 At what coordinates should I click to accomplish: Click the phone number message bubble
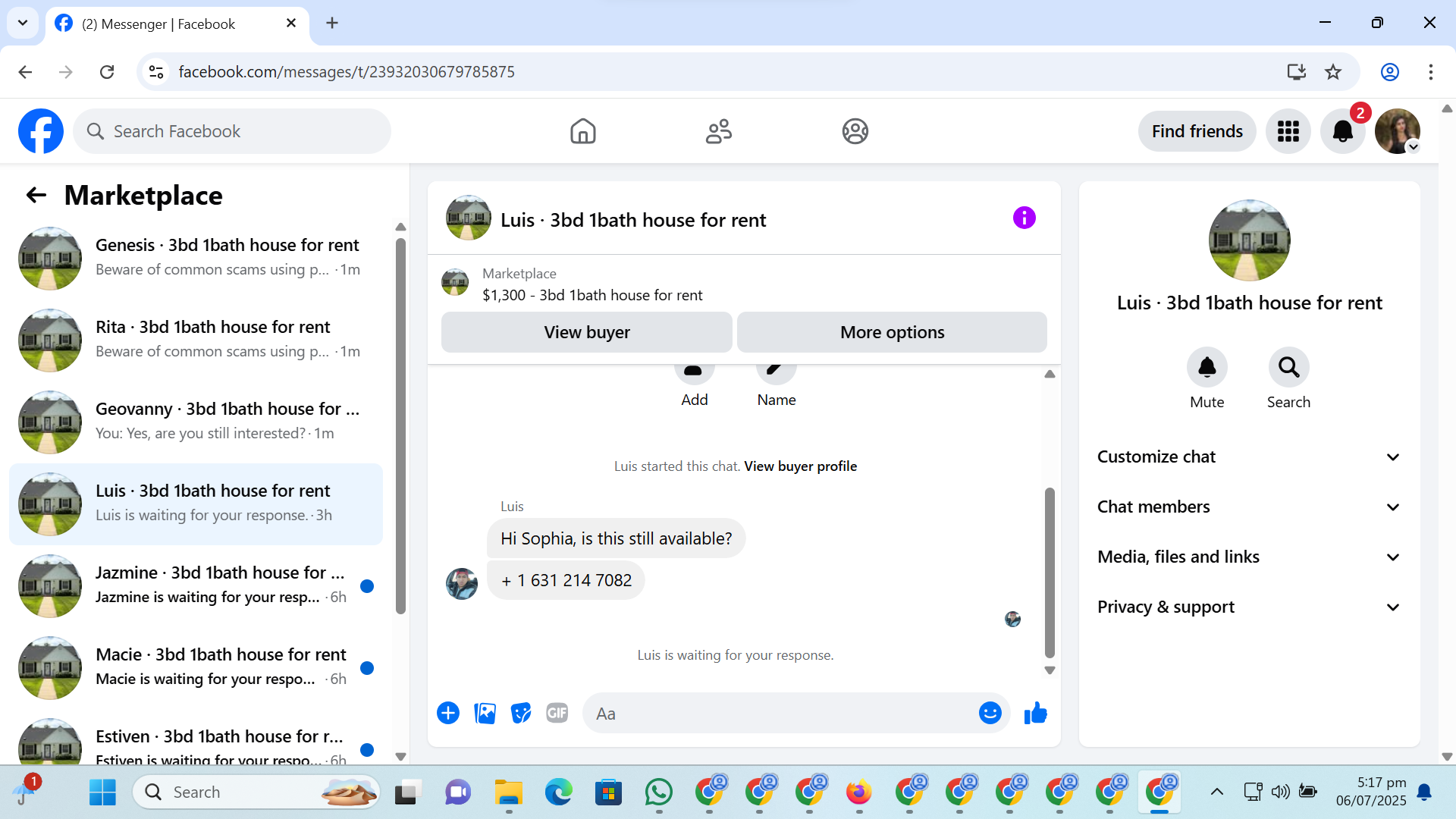pyautogui.click(x=566, y=580)
